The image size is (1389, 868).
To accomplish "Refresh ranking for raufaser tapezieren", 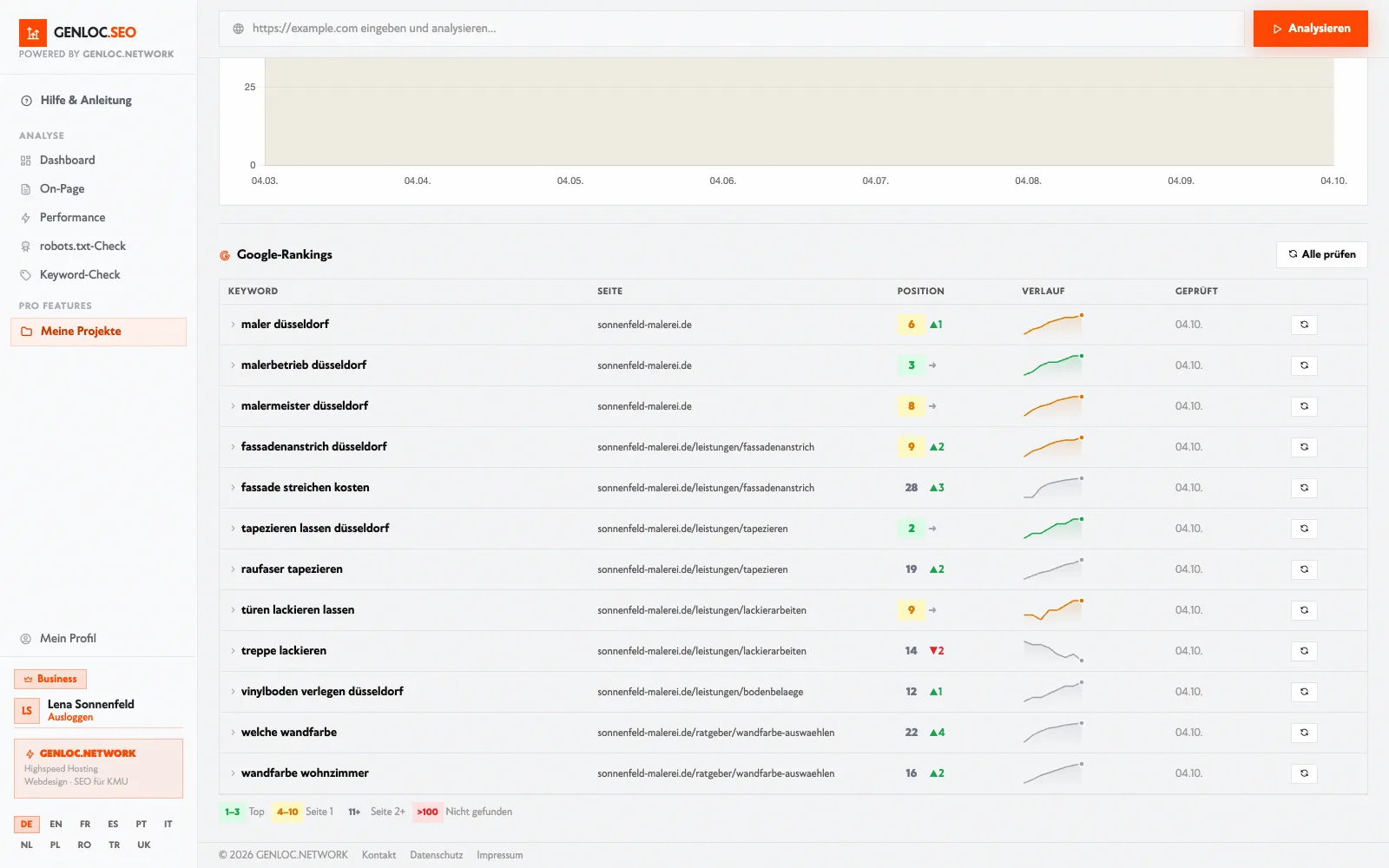I will pyautogui.click(x=1304, y=569).
